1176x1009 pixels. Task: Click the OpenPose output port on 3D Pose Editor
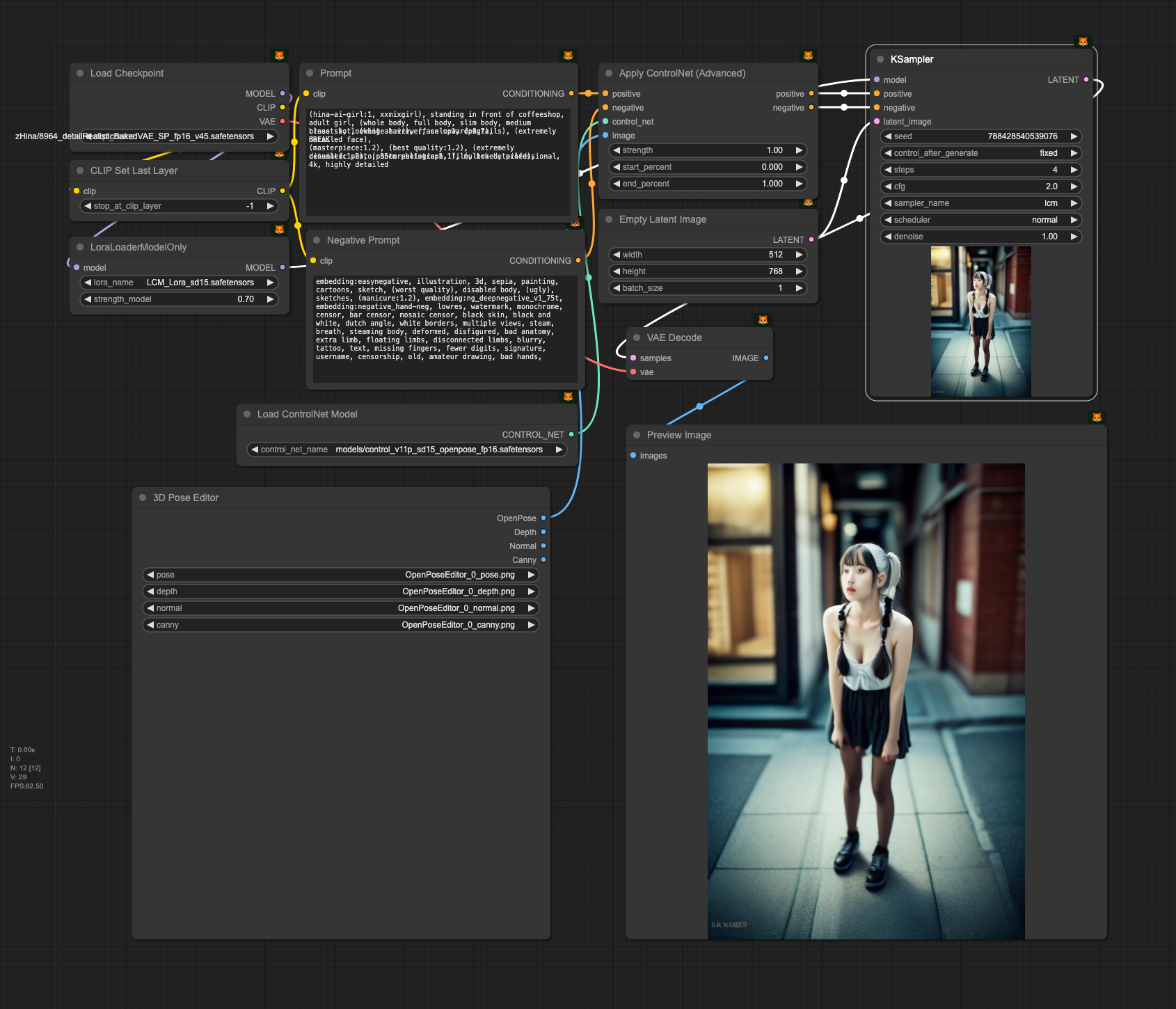(543, 518)
